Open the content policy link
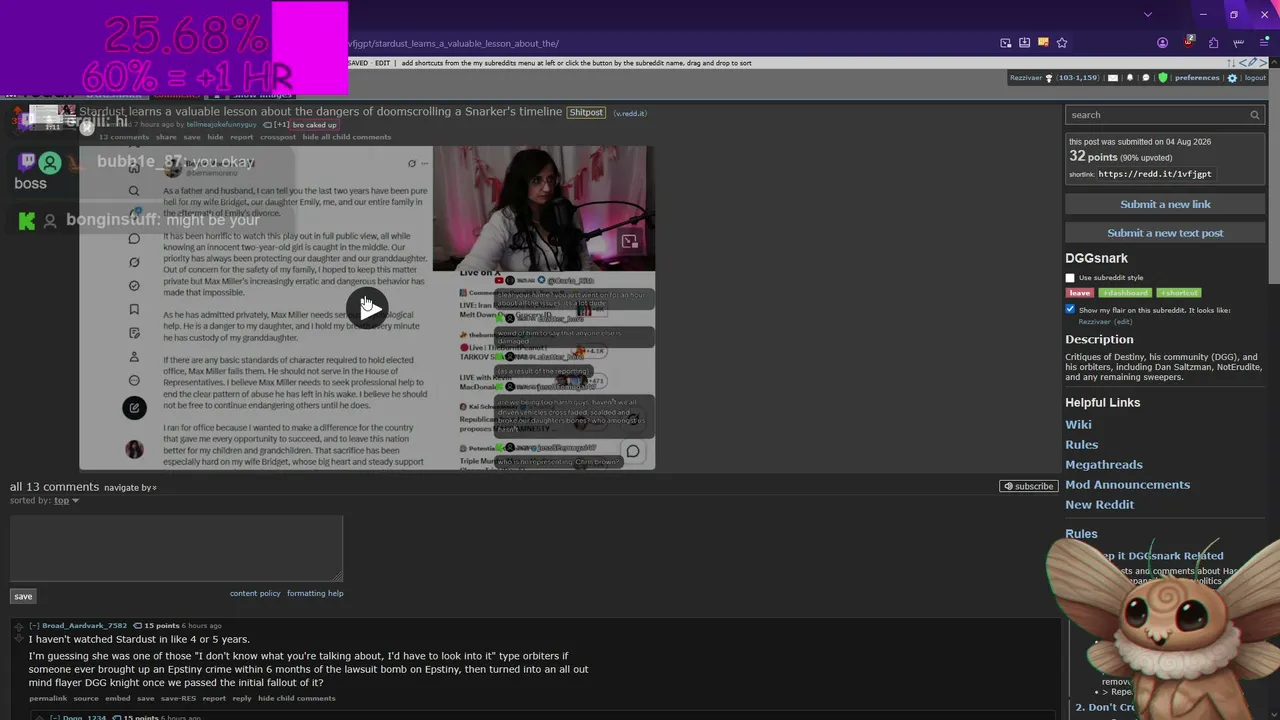 pos(255,593)
